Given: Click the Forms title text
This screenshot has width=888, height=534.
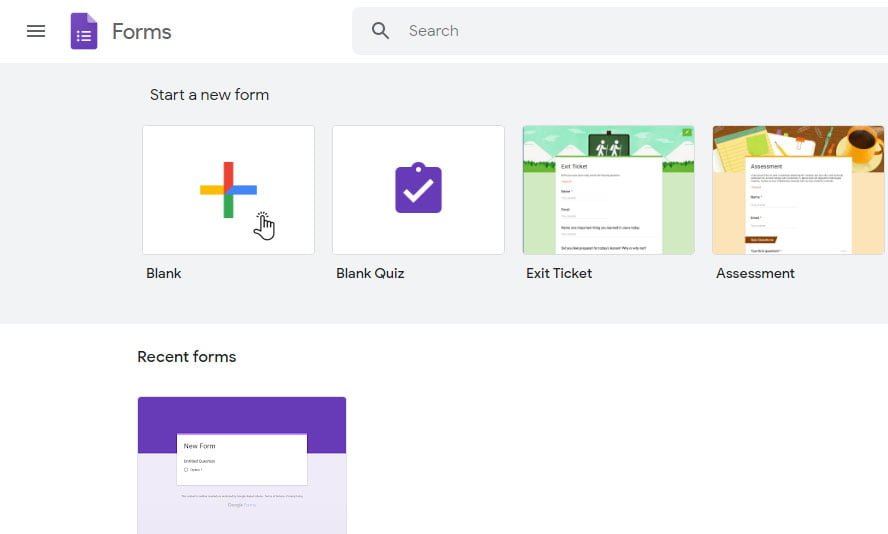Looking at the screenshot, I should (x=142, y=32).
